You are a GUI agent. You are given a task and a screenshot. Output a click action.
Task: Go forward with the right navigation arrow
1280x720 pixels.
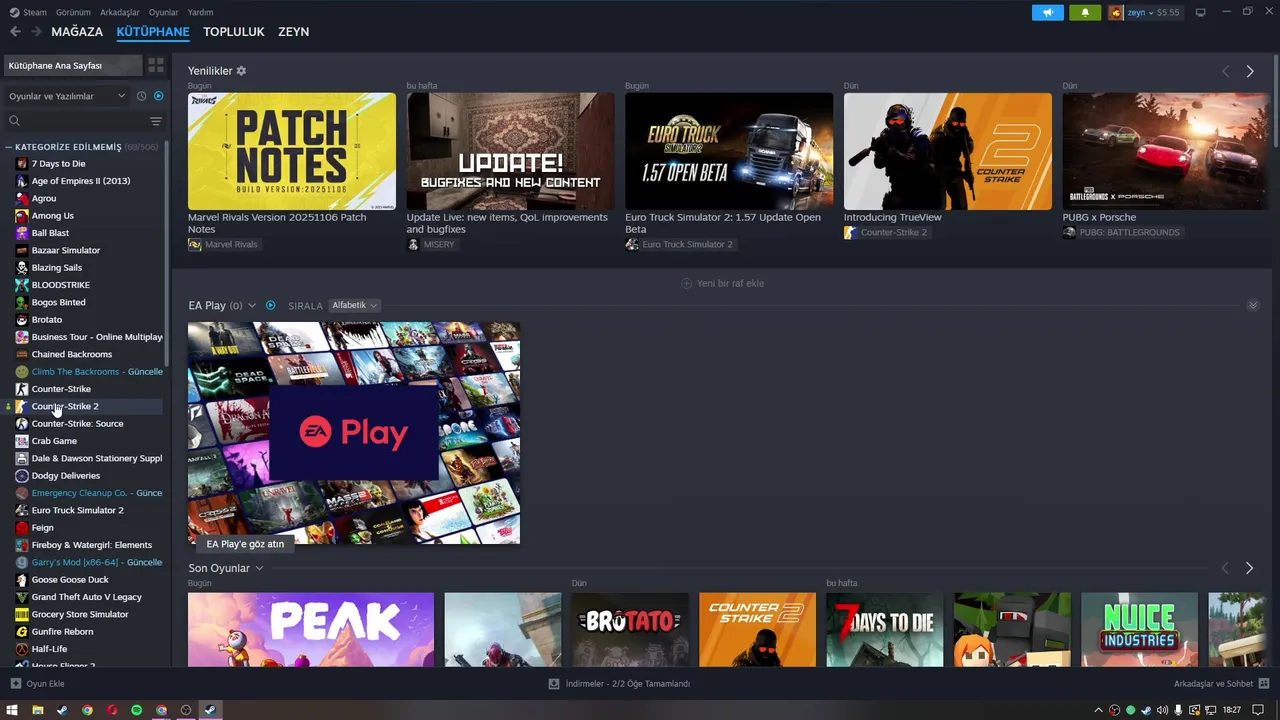click(36, 32)
